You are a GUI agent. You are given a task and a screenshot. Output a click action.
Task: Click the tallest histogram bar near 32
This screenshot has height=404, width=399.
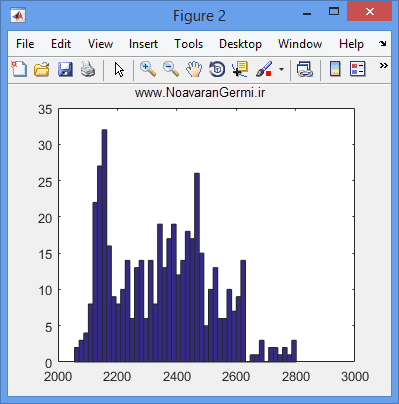(104, 246)
